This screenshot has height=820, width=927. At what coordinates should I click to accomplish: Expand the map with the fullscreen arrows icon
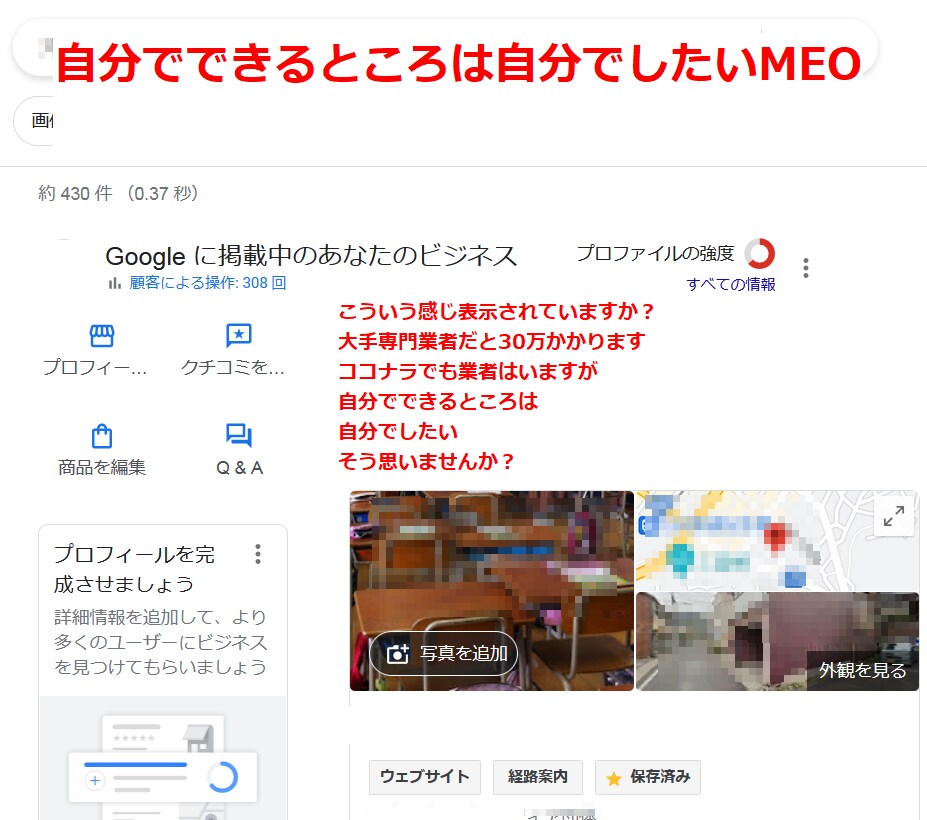895,517
